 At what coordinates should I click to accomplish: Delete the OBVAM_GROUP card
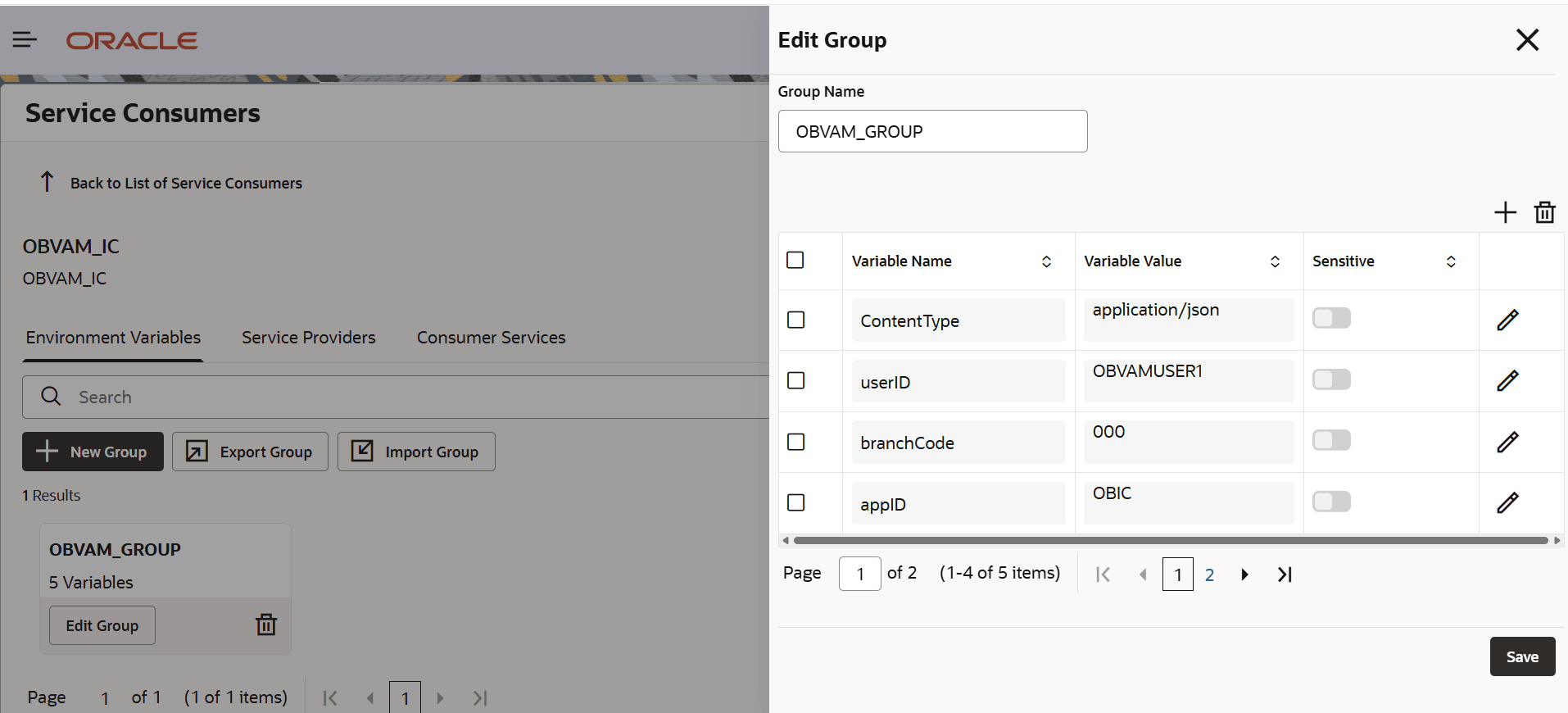coord(266,625)
